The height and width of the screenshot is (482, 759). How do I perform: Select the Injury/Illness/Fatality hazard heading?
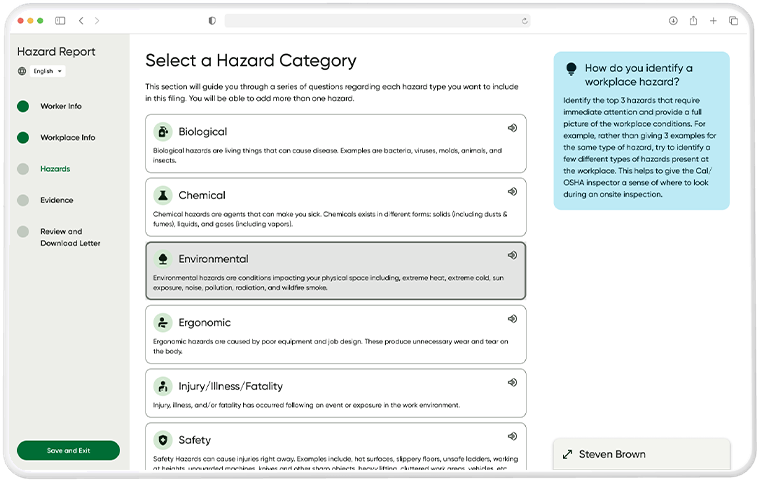230,386
